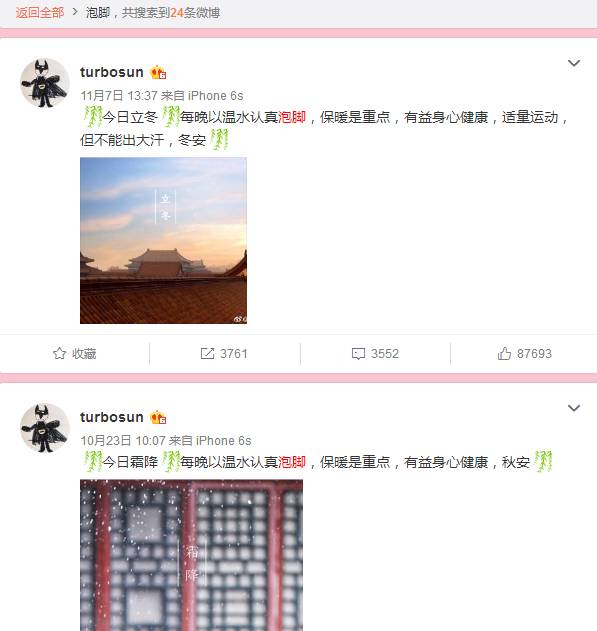Expand the options arrow on the 10月23日 post
597x631 pixels.
tap(573, 408)
